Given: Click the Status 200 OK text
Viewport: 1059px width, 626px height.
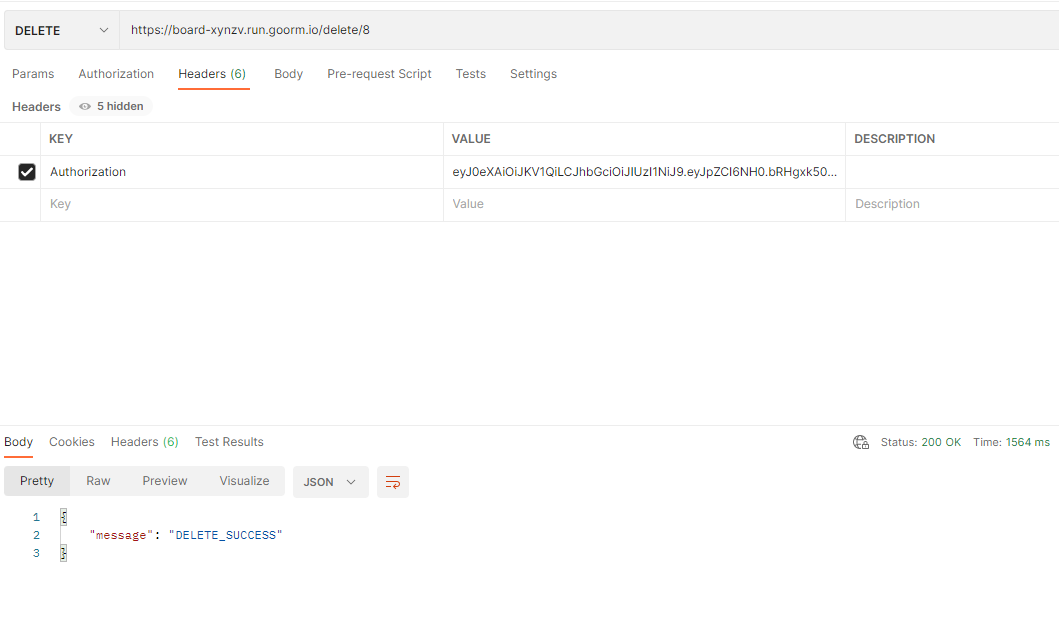Looking at the screenshot, I should coord(921,442).
